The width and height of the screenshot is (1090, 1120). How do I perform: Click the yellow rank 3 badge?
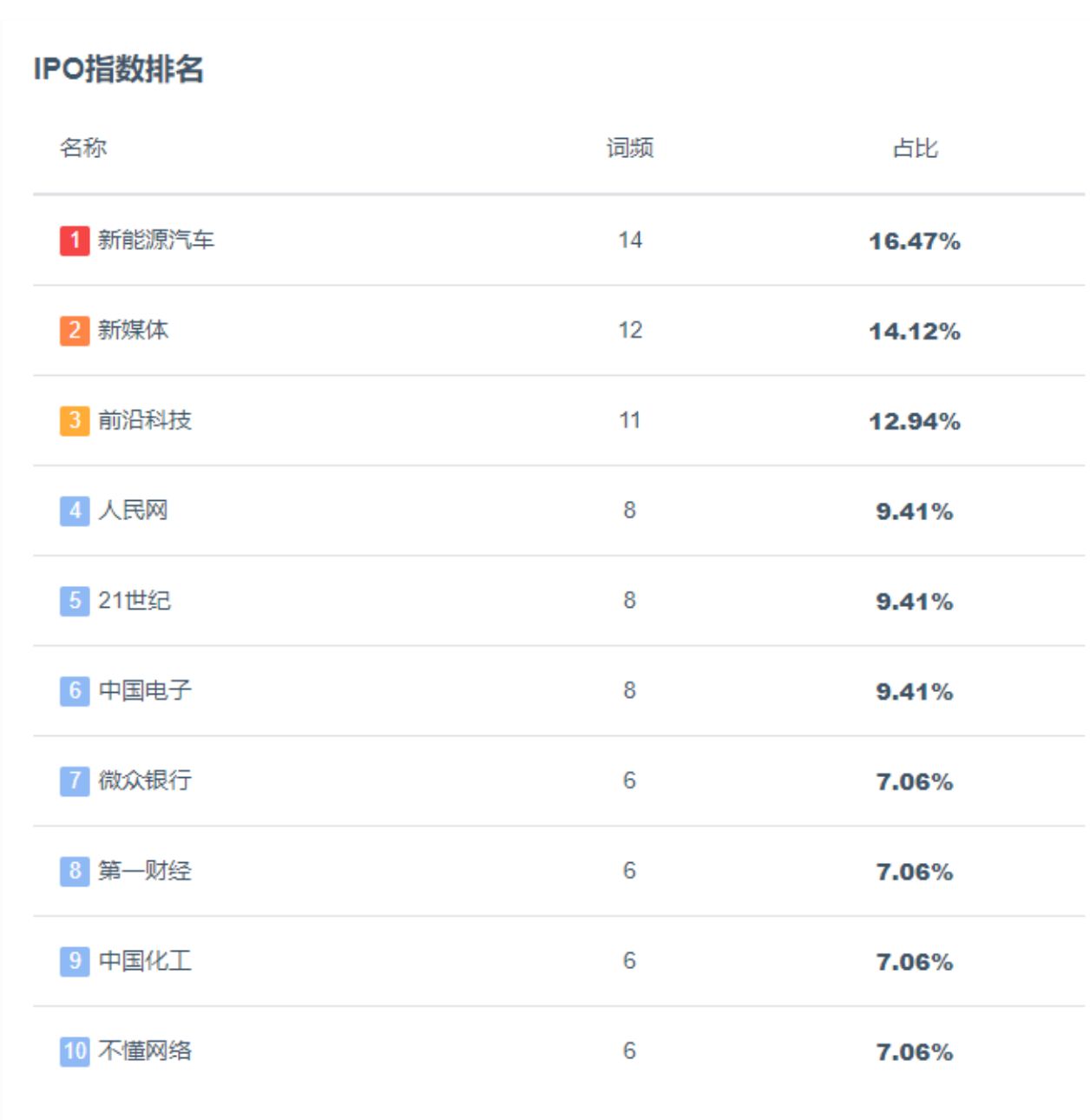point(75,421)
